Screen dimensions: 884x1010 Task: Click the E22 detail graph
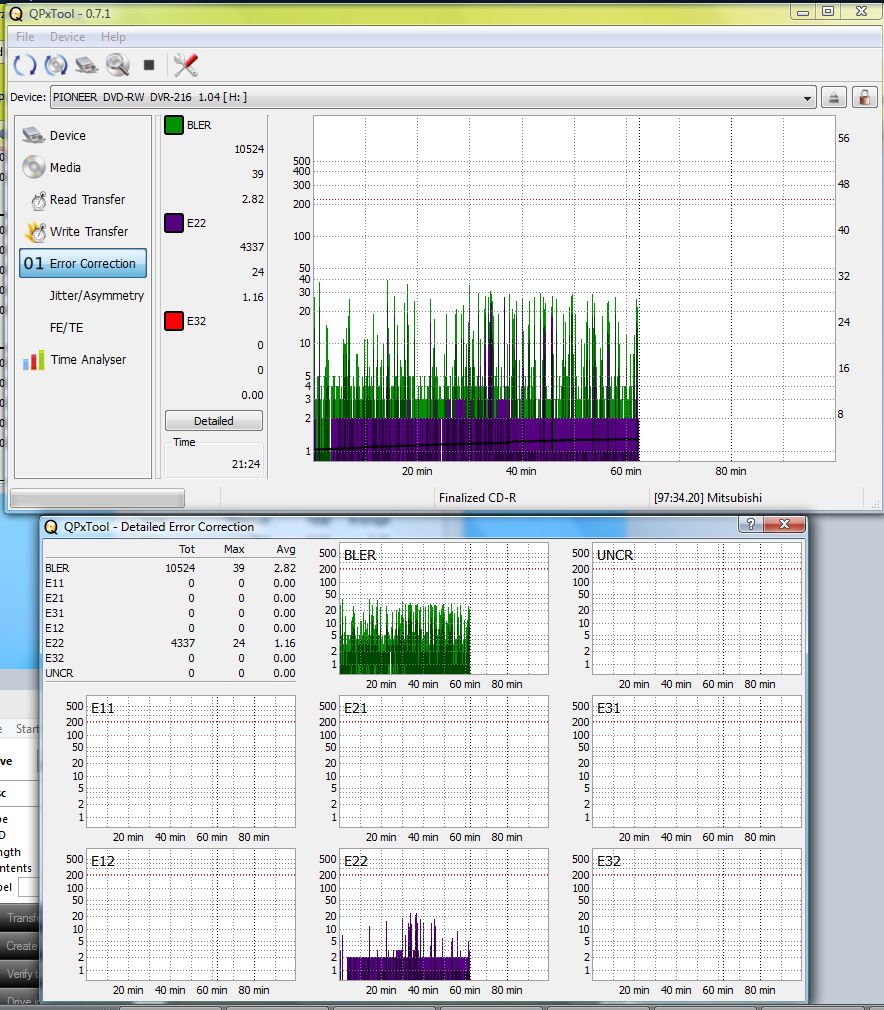(x=444, y=915)
